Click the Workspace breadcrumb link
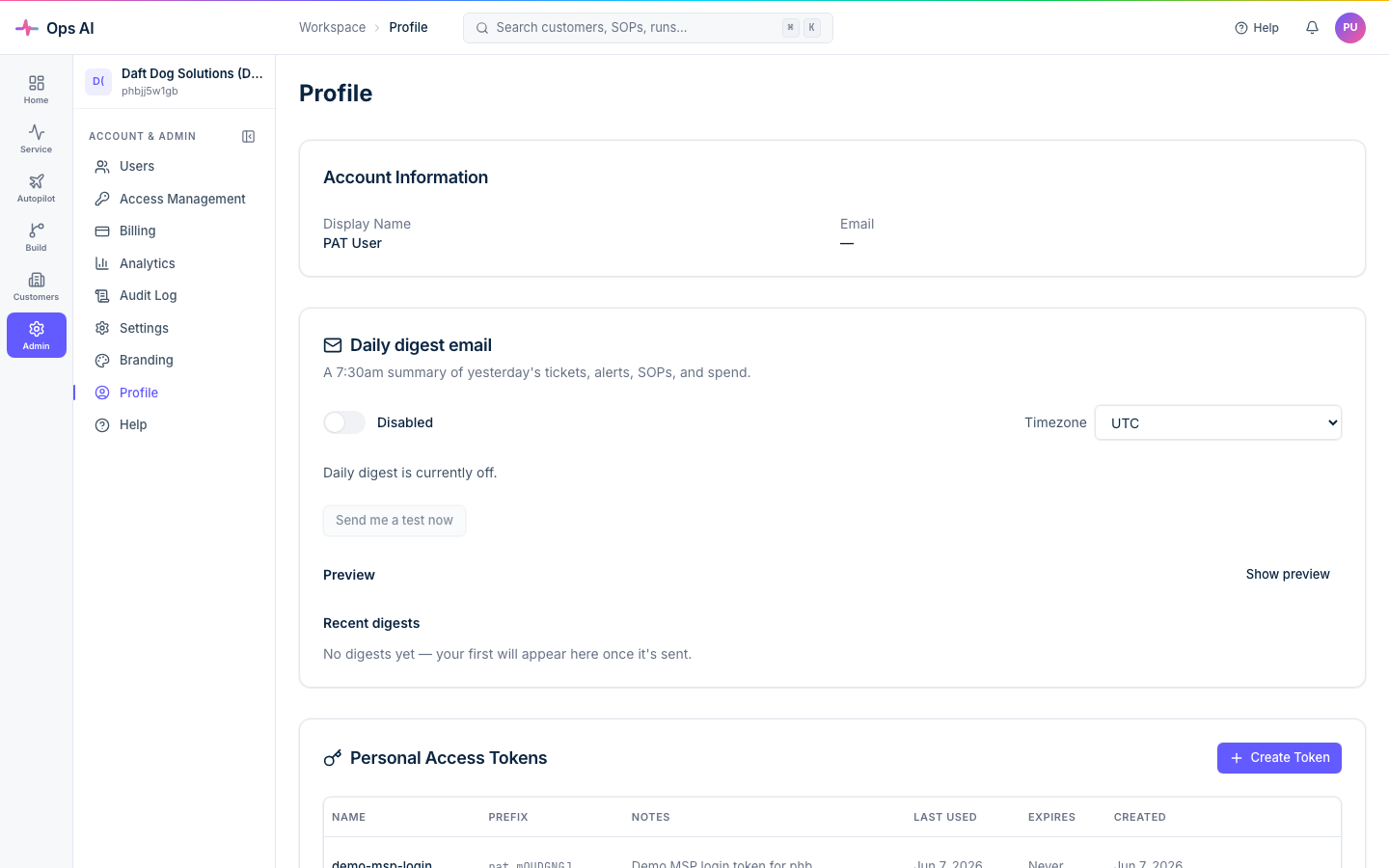1389x868 pixels. point(332,27)
